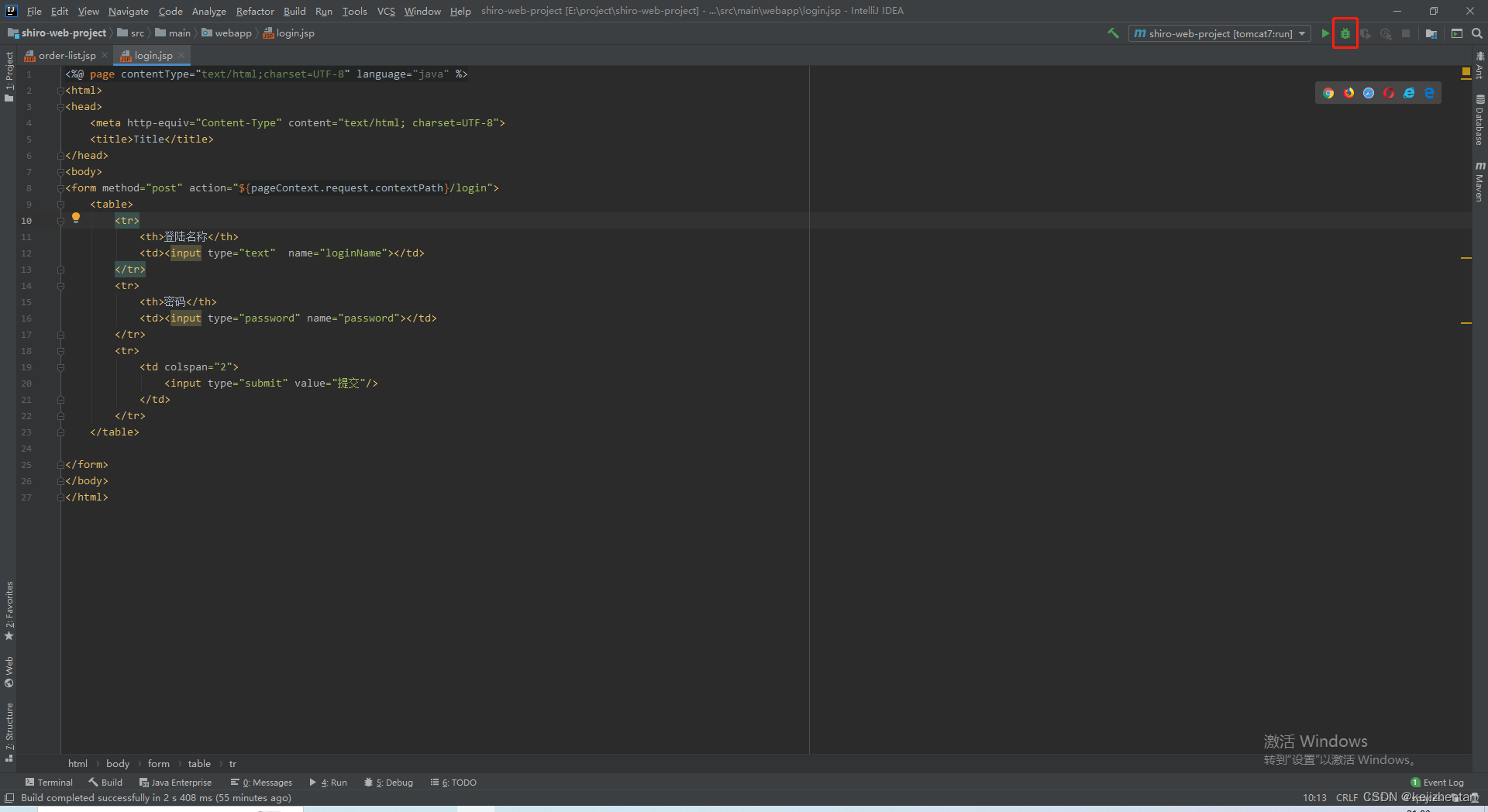
Task: Click the Run with Coverage icon
Action: tap(1366, 33)
